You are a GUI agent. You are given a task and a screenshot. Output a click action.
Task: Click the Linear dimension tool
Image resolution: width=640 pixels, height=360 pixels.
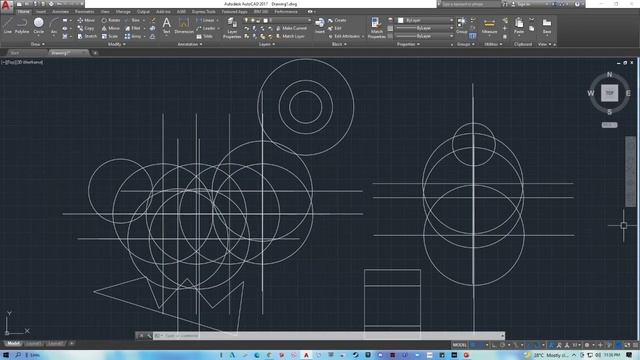point(205,20)
